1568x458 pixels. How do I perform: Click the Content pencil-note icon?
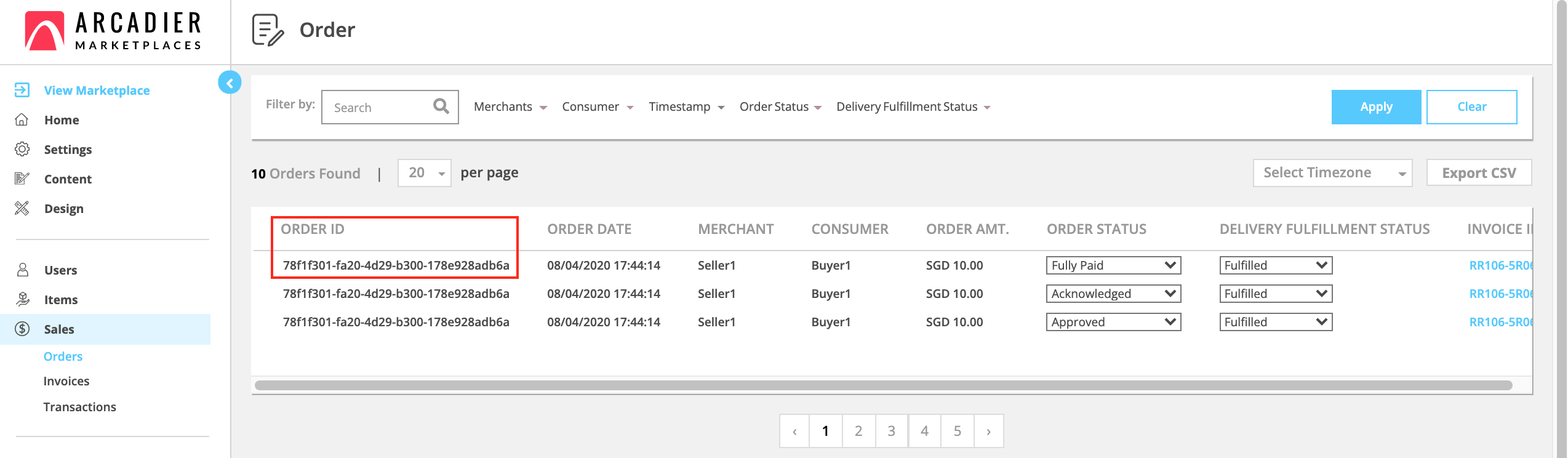coord(22,179)
